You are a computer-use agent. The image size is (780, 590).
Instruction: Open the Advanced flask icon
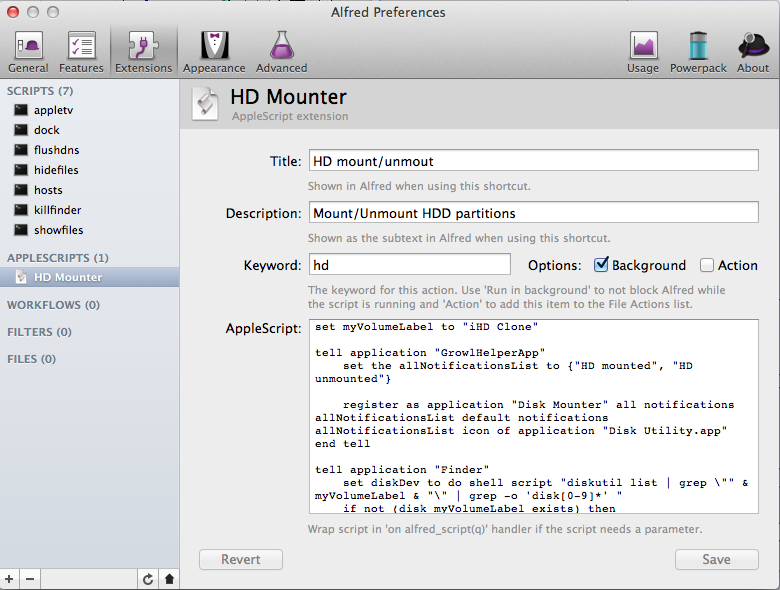[282, 52]
